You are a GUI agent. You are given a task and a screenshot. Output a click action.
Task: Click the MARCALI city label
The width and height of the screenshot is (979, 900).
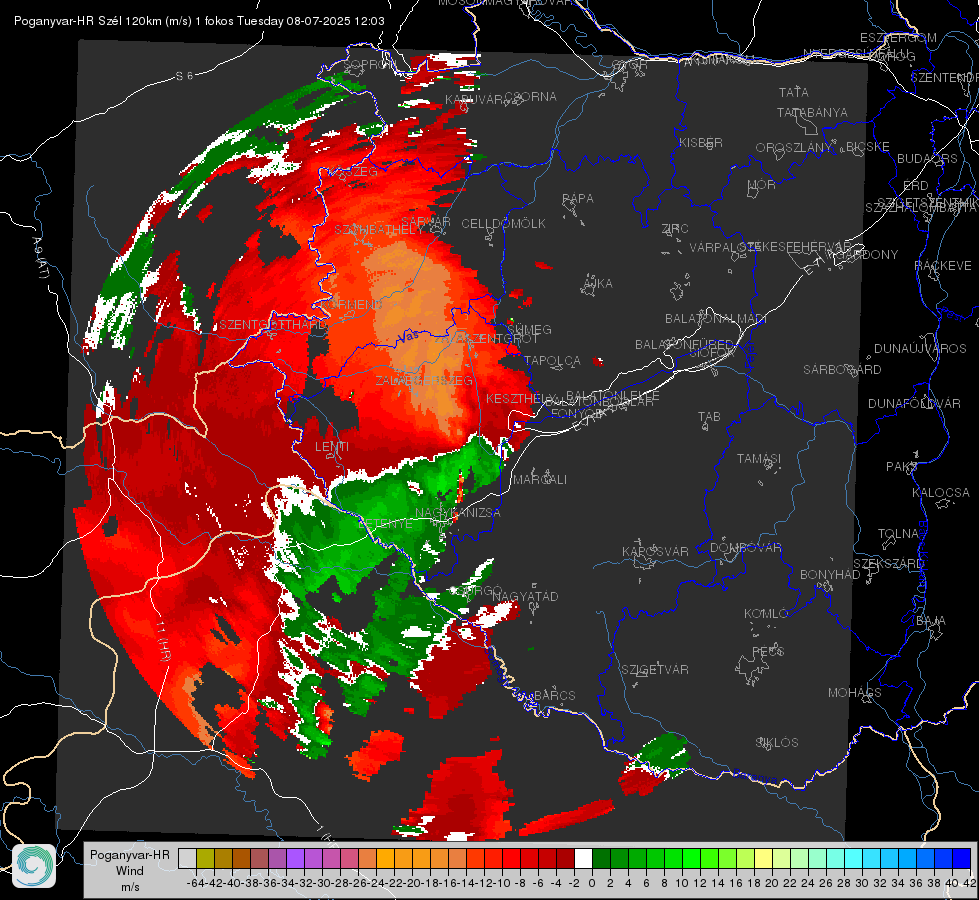pos(539,479)
